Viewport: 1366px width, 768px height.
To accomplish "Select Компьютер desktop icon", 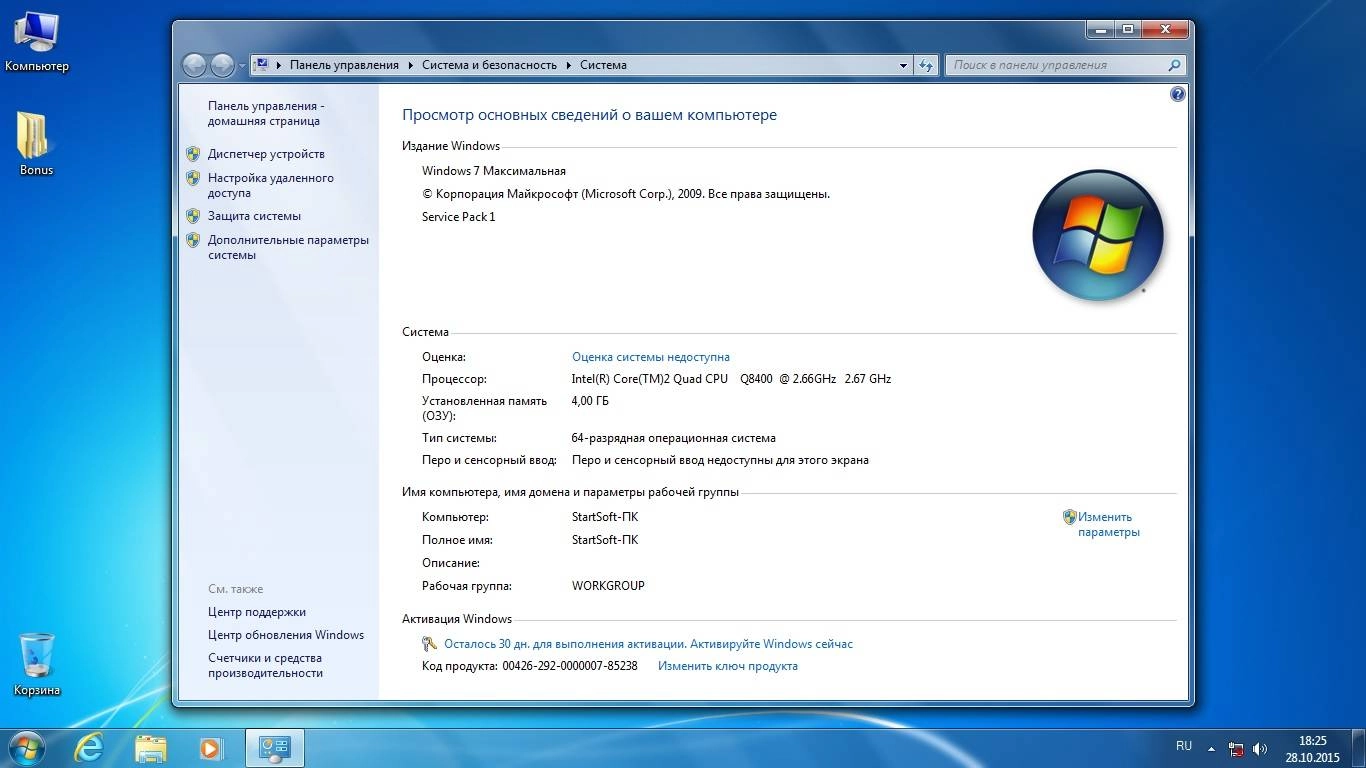I will pos(37,43).
